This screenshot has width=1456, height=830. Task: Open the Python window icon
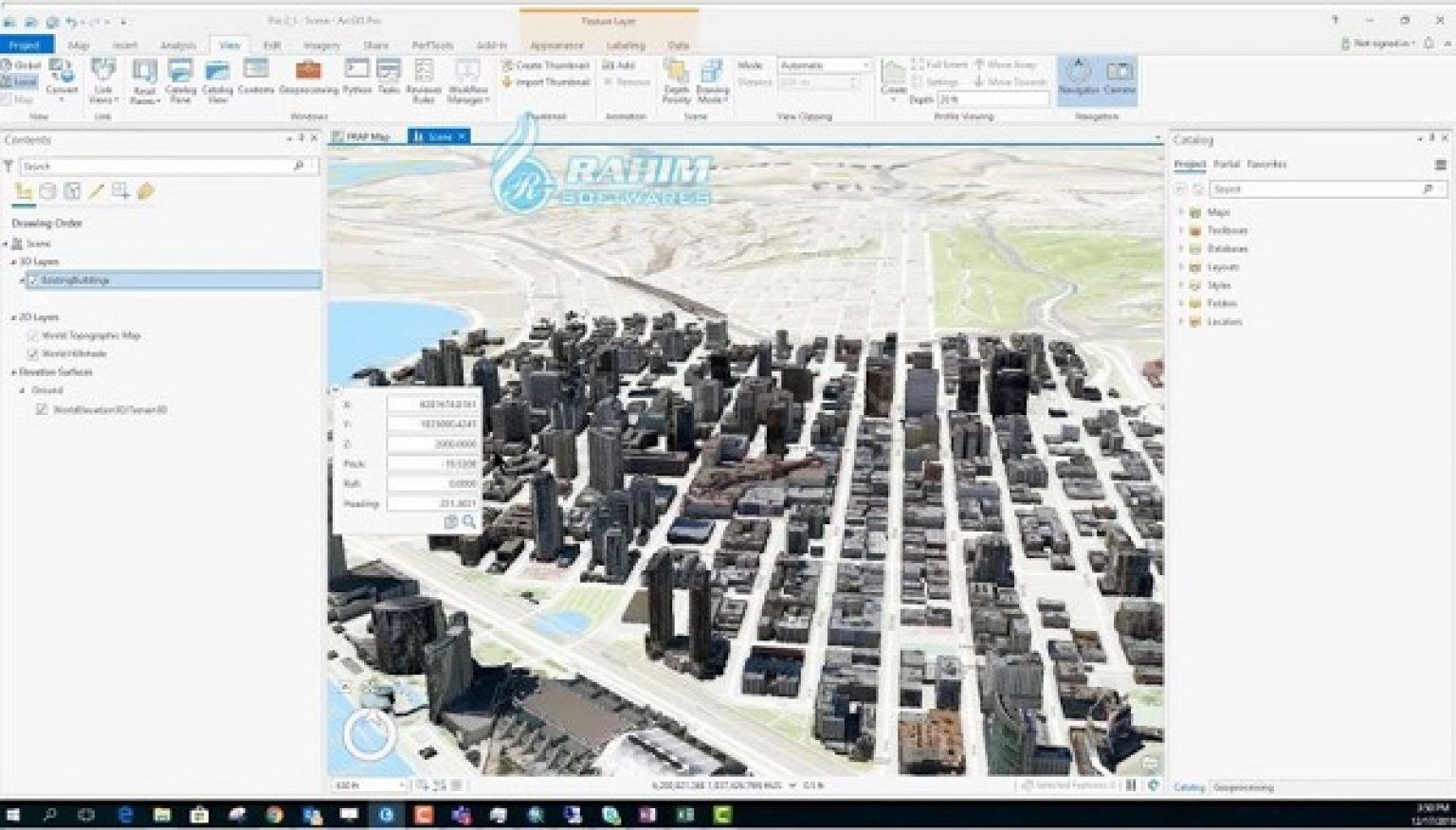pos(355,69)
